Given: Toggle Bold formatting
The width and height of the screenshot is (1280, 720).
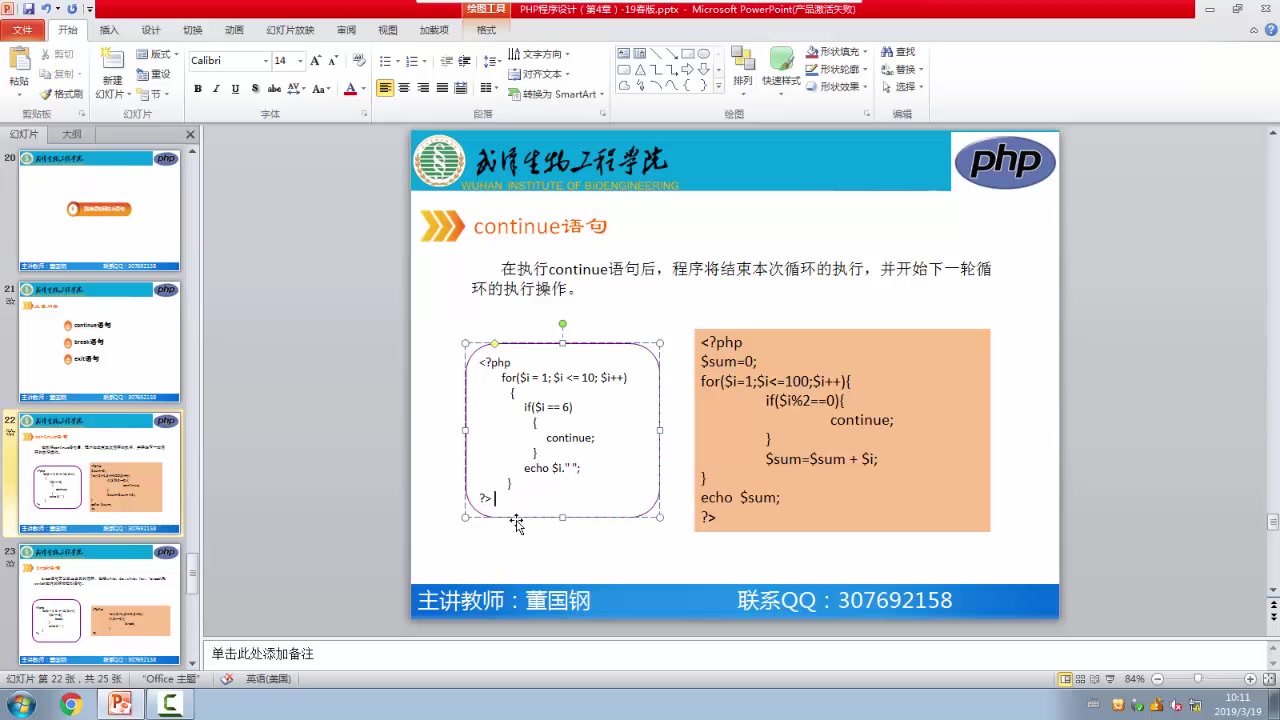Looking at the screenshot, I should (x=198, y=89).
